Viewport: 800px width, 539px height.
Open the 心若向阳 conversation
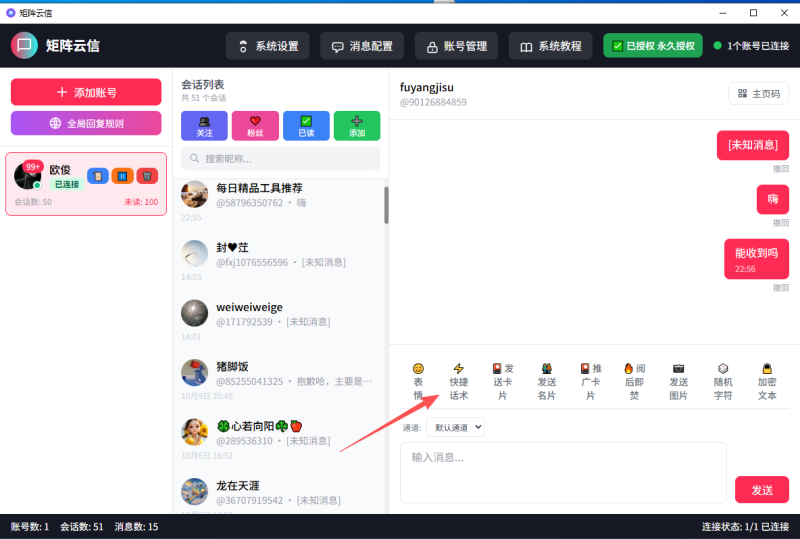[281, 440]
